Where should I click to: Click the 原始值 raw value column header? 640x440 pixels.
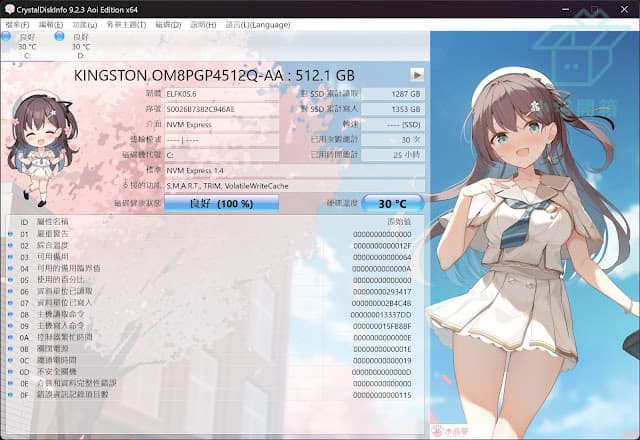(x=399, y=222)
